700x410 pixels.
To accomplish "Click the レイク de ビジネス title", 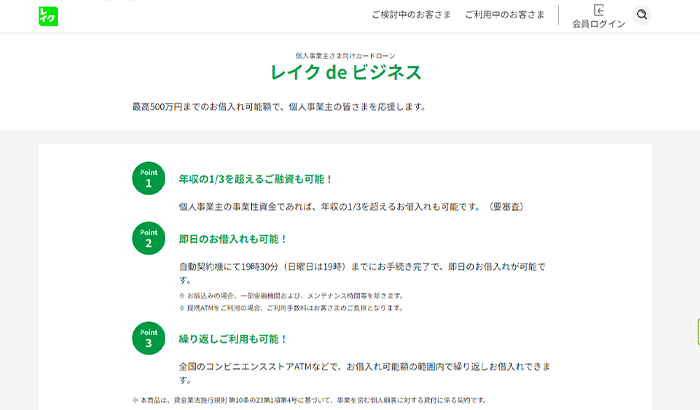I will [x=346, y=72].
